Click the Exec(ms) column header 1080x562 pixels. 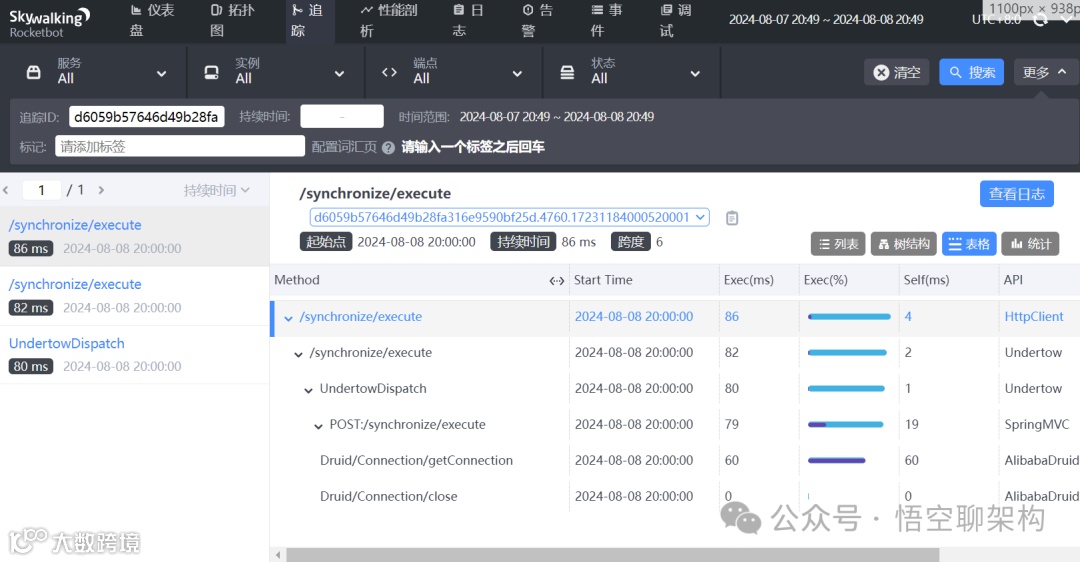(x=749, y=280)
